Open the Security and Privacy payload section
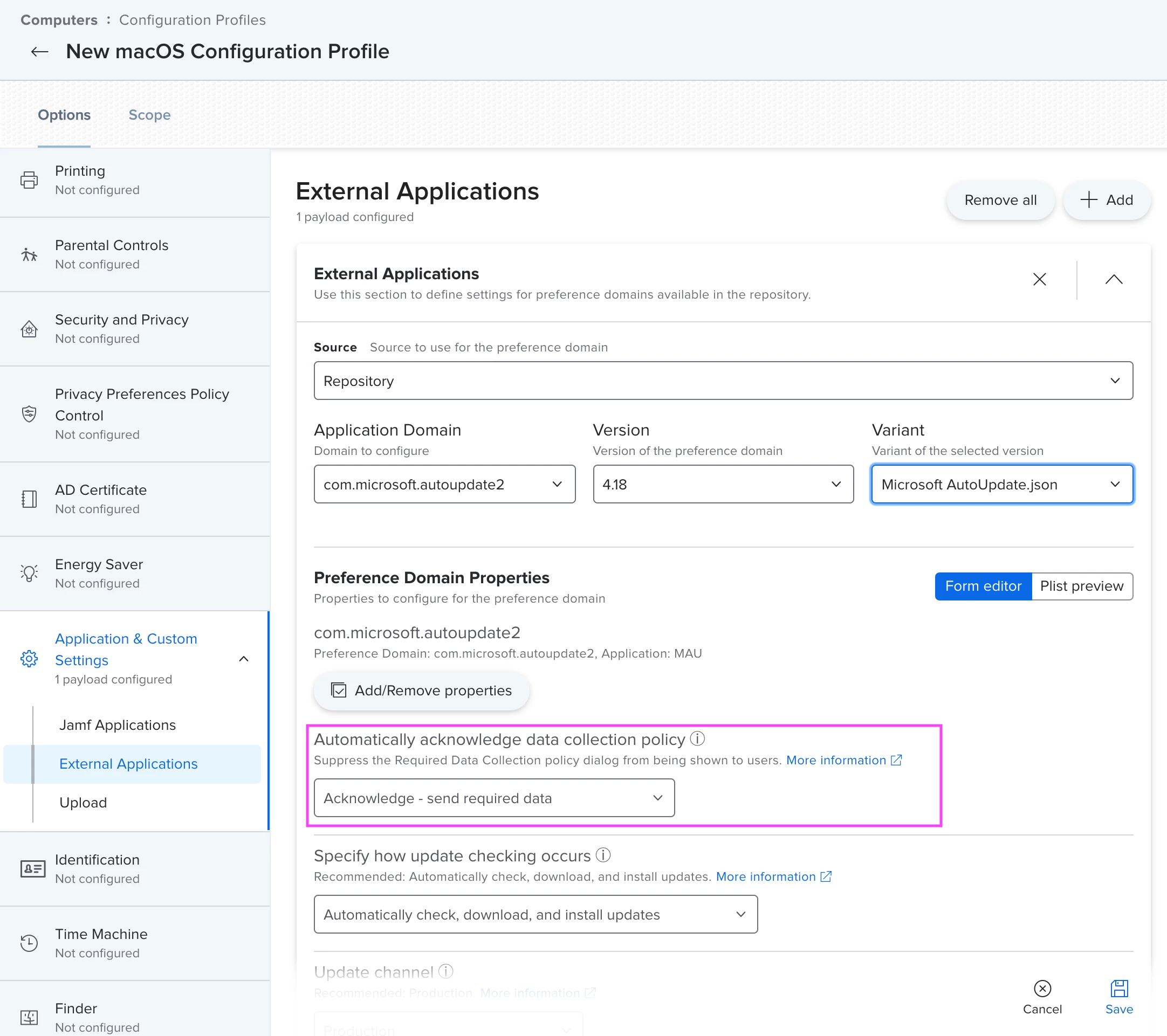Screen dimensions: 1167x1036 tap(135, 329)
